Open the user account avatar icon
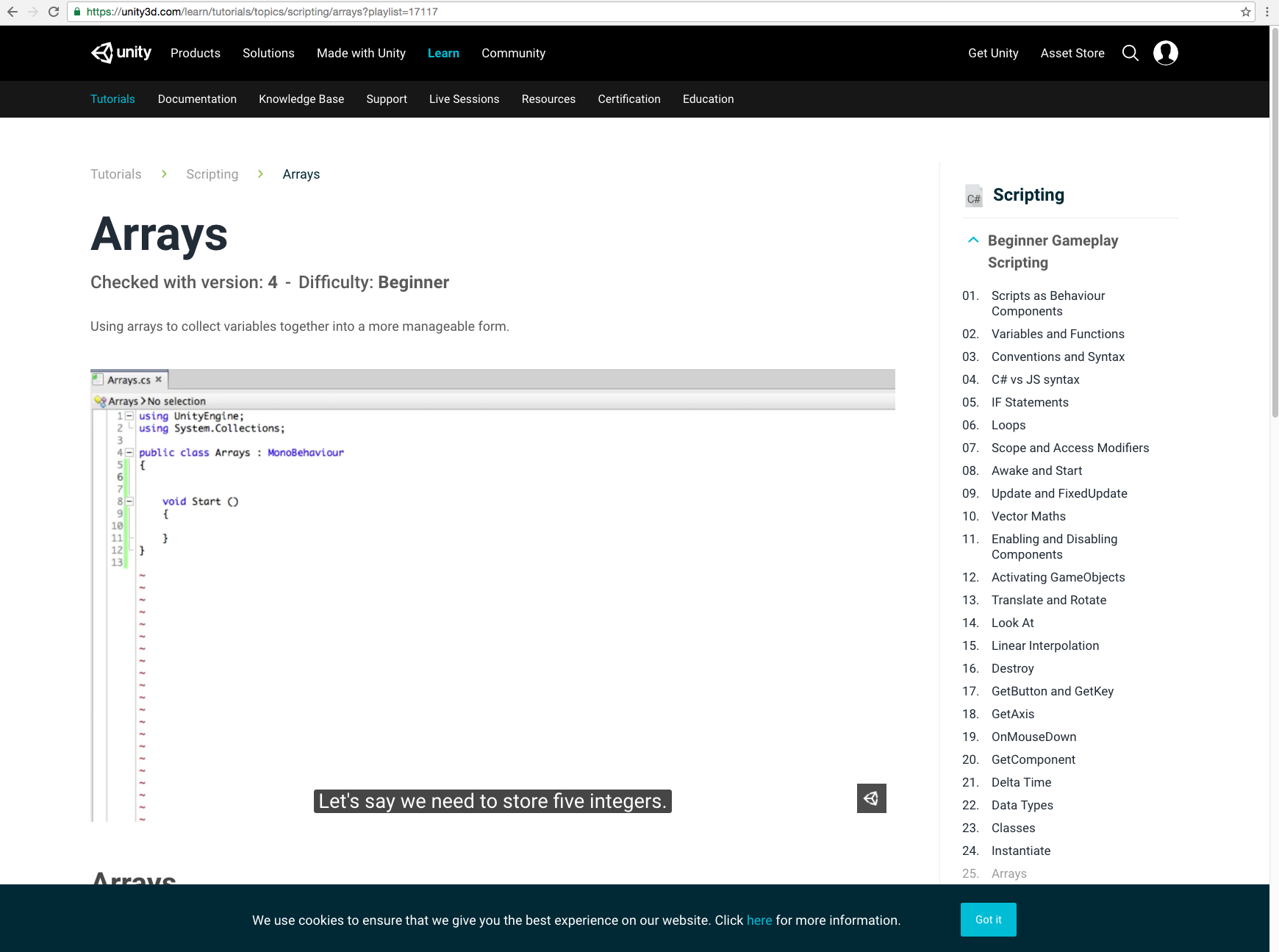The height and width of the screenshot is (952, 1279). tap(1166, 53)
